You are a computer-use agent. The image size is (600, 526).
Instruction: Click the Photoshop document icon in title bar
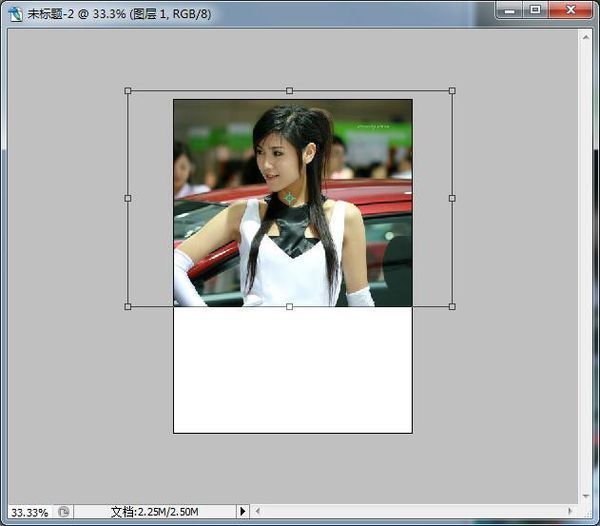point(15,13)
